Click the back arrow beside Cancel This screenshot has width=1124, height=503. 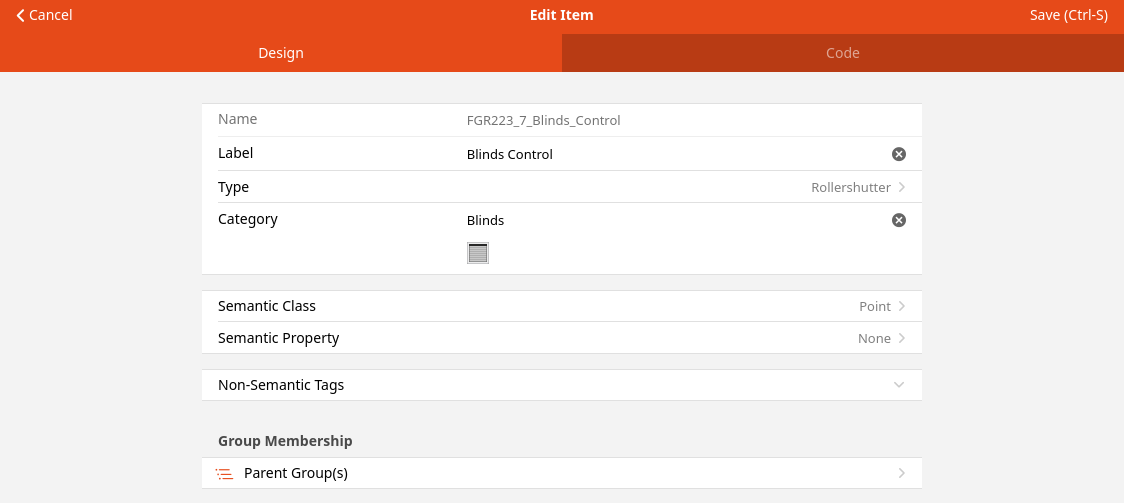point(21,16)
